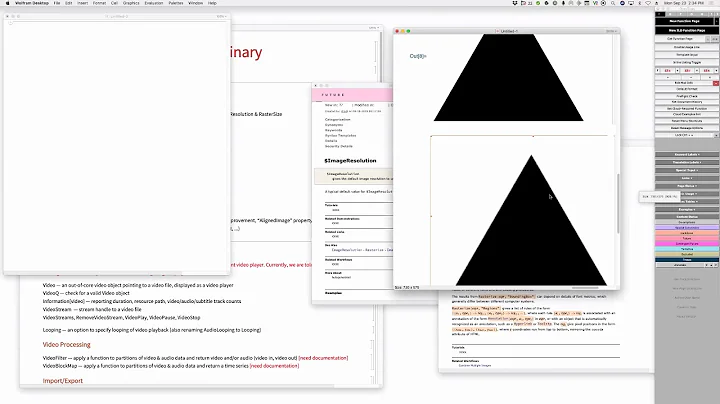The height and width of the screenshot is (404, 720).
Task: Select the Descriptions status label
Action: click(x=687, y=222)
